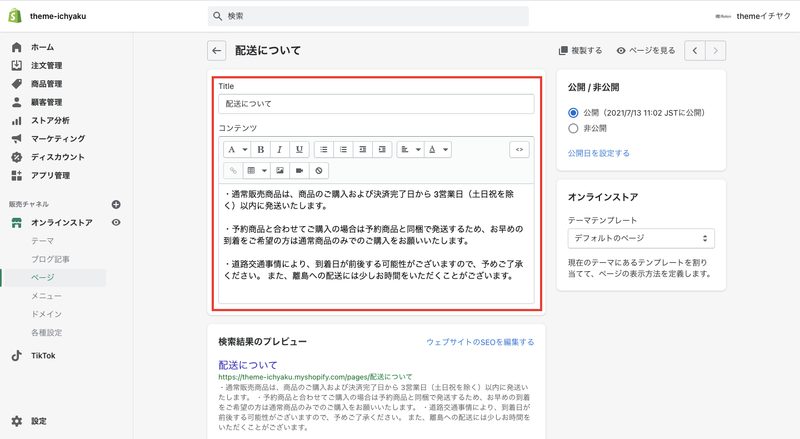
Task: Click ページを見る to view page
Action: pos(646,51)
